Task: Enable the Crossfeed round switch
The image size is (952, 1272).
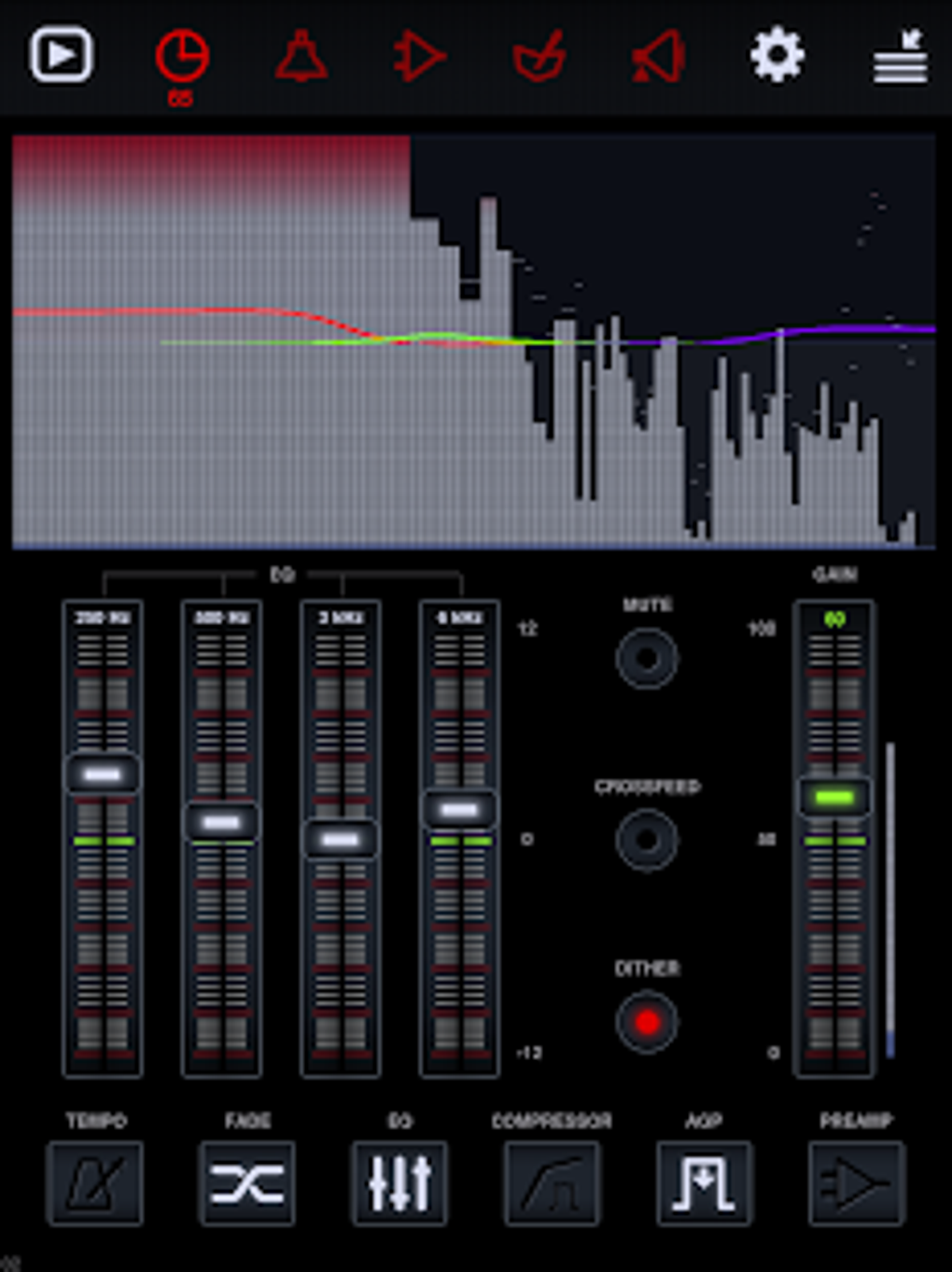Action: pyautogui.click(x=647, y=839)
